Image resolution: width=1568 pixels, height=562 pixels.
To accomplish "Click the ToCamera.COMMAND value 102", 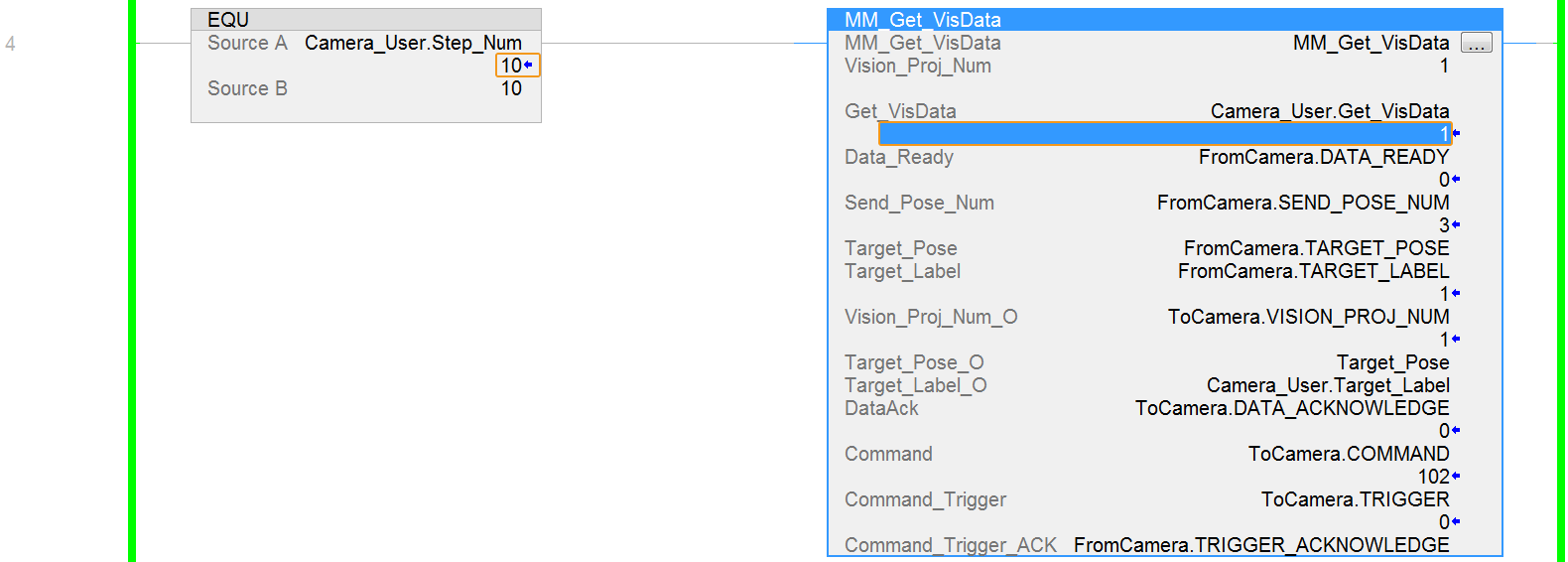I will click(x=1433, y=477).
